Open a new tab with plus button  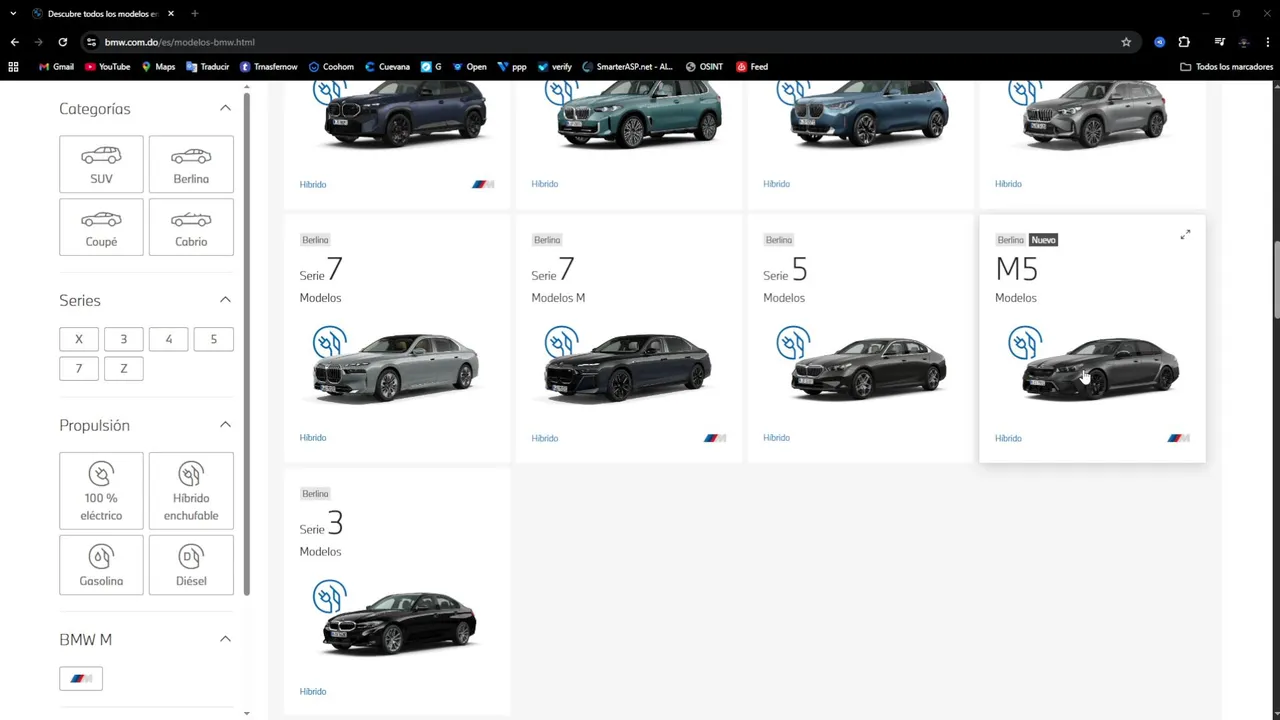coord(195,14)
